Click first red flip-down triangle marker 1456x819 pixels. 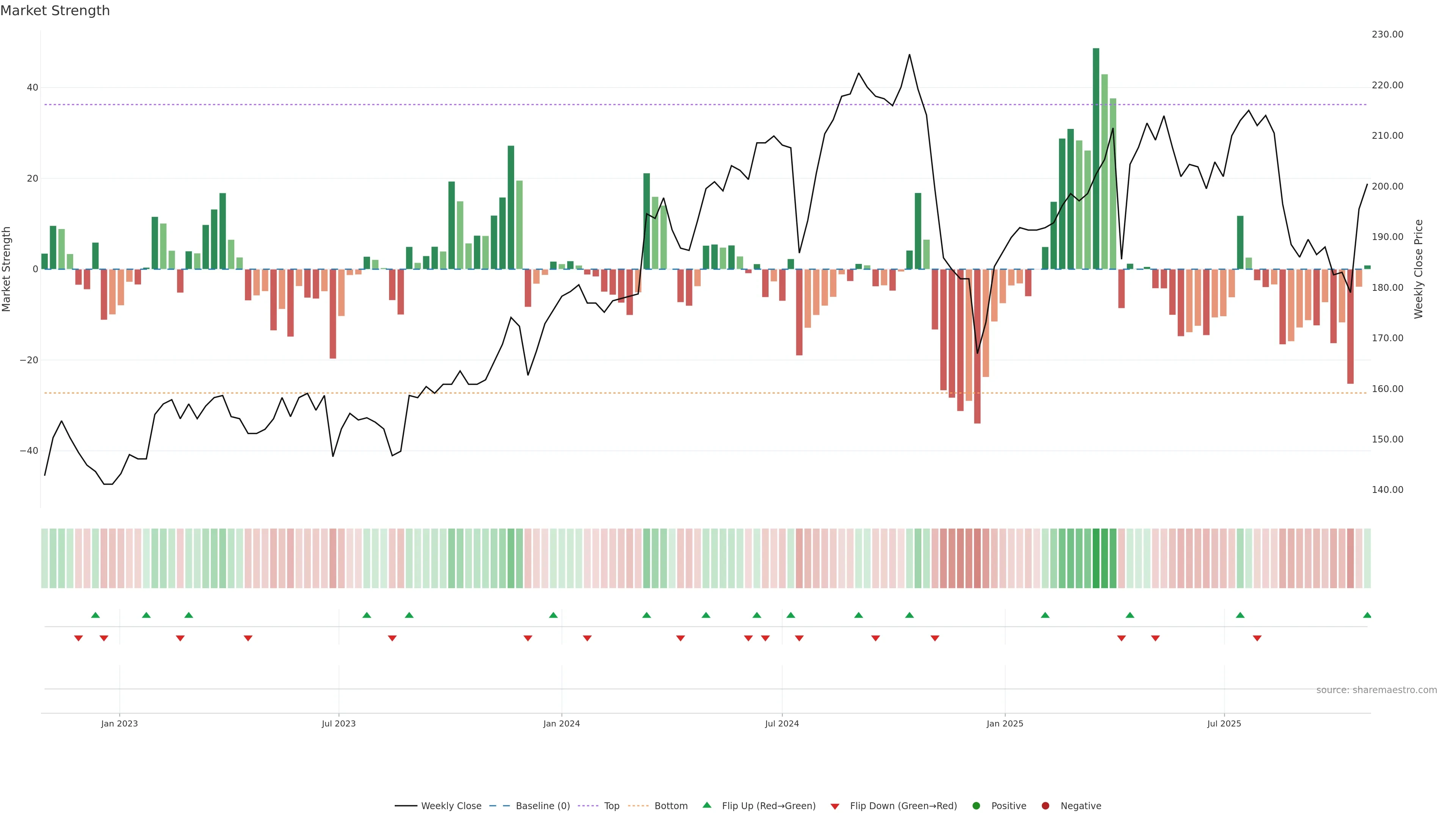pos(78,638)
